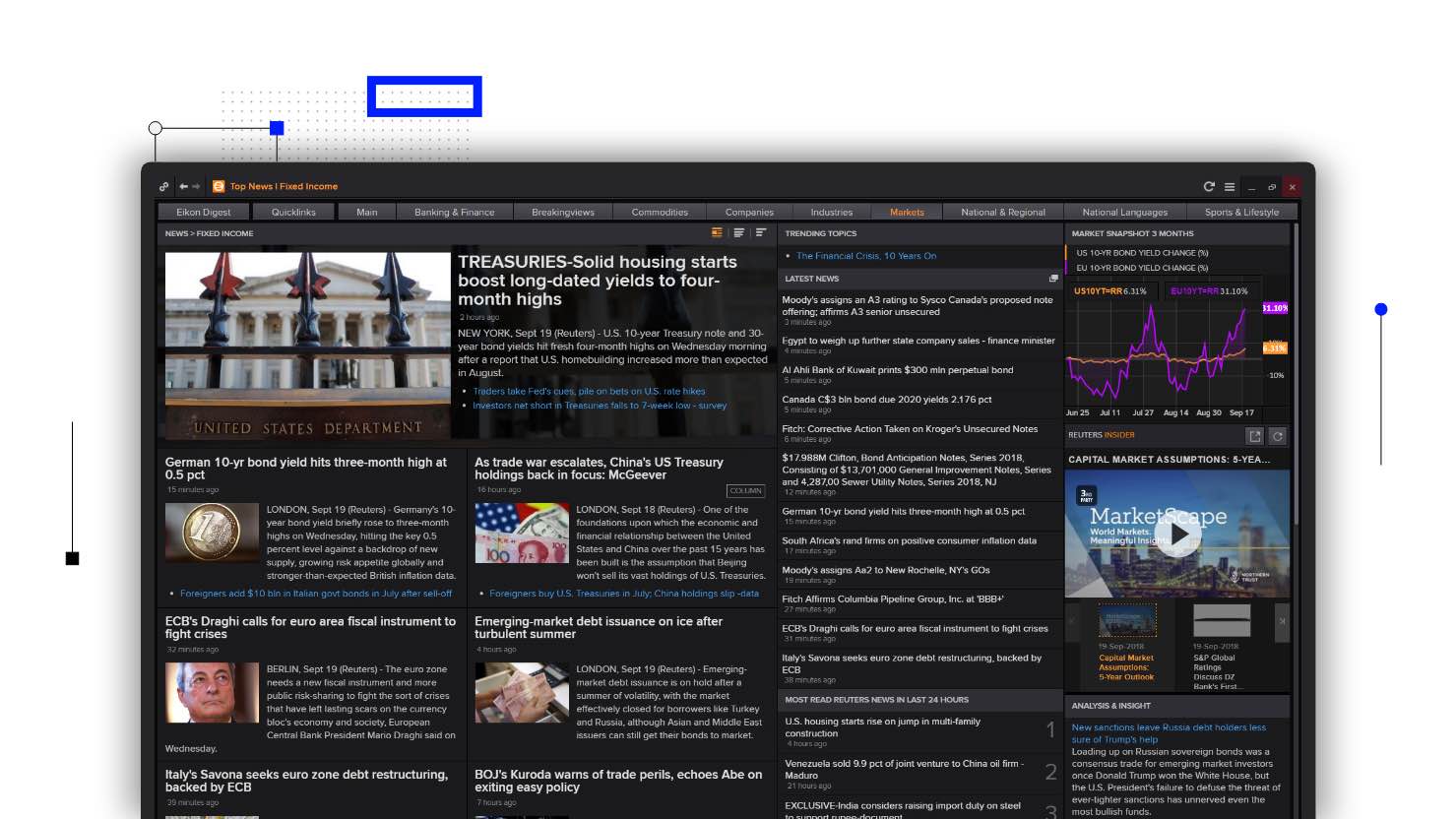Open Al Ahli Bank of Kuwait headline

(x=898, y=370)
